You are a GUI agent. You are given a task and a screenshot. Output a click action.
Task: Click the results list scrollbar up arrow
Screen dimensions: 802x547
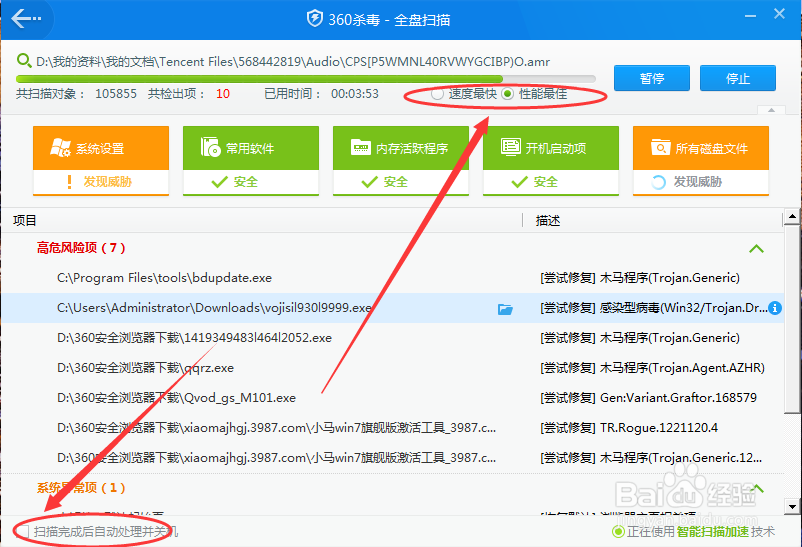pyautogui.click(x=792, y=216)
